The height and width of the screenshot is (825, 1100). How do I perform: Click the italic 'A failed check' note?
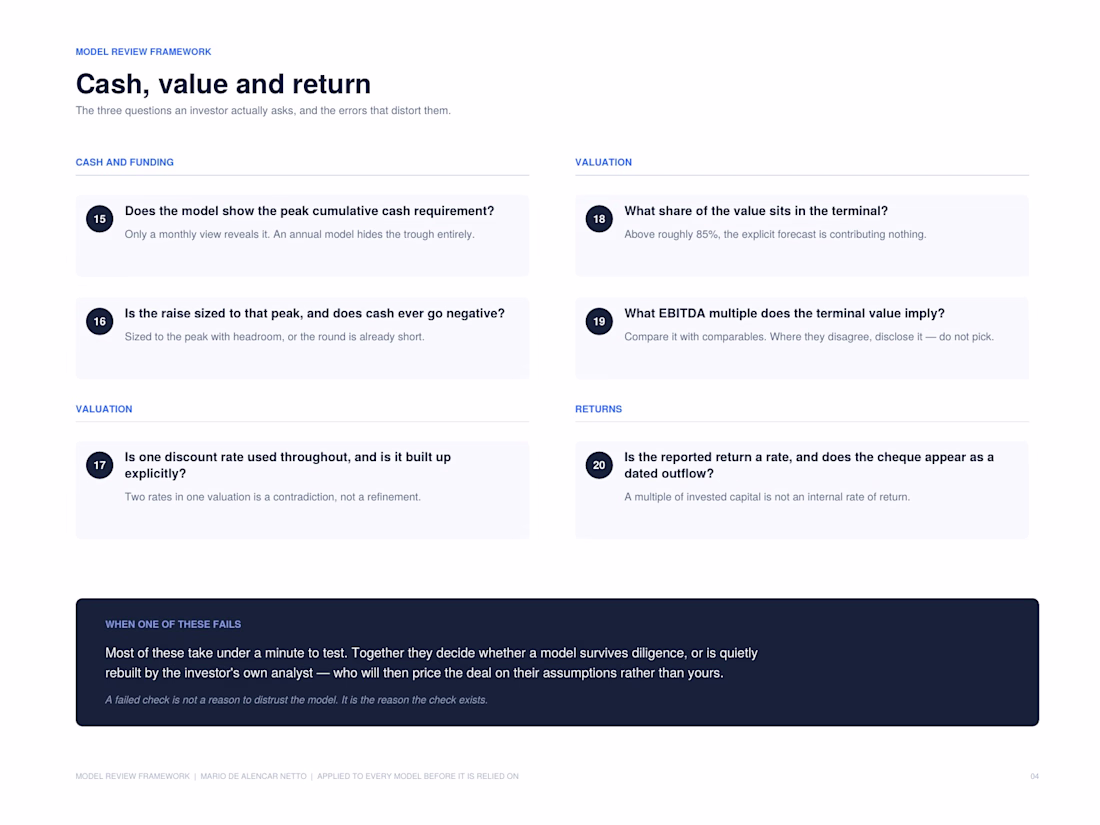click(296, 700)
